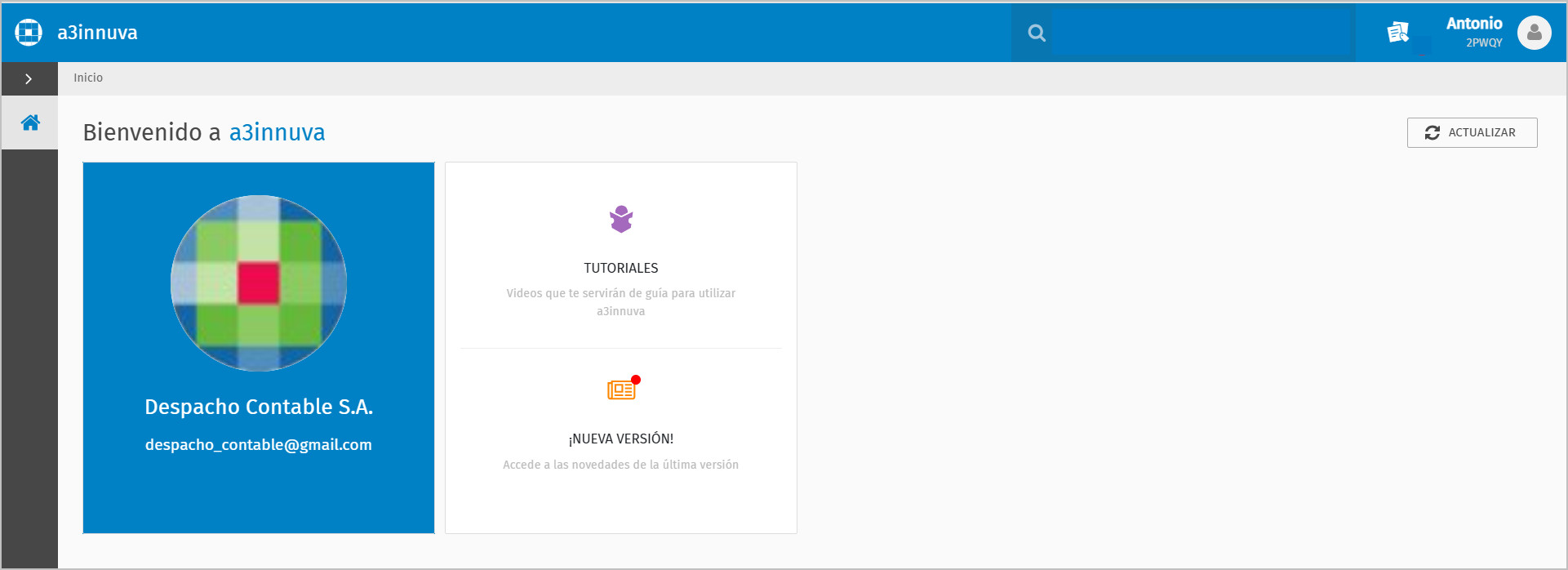Click the a3innuva title in the header

pyautogui.click(x=97, y=33)
